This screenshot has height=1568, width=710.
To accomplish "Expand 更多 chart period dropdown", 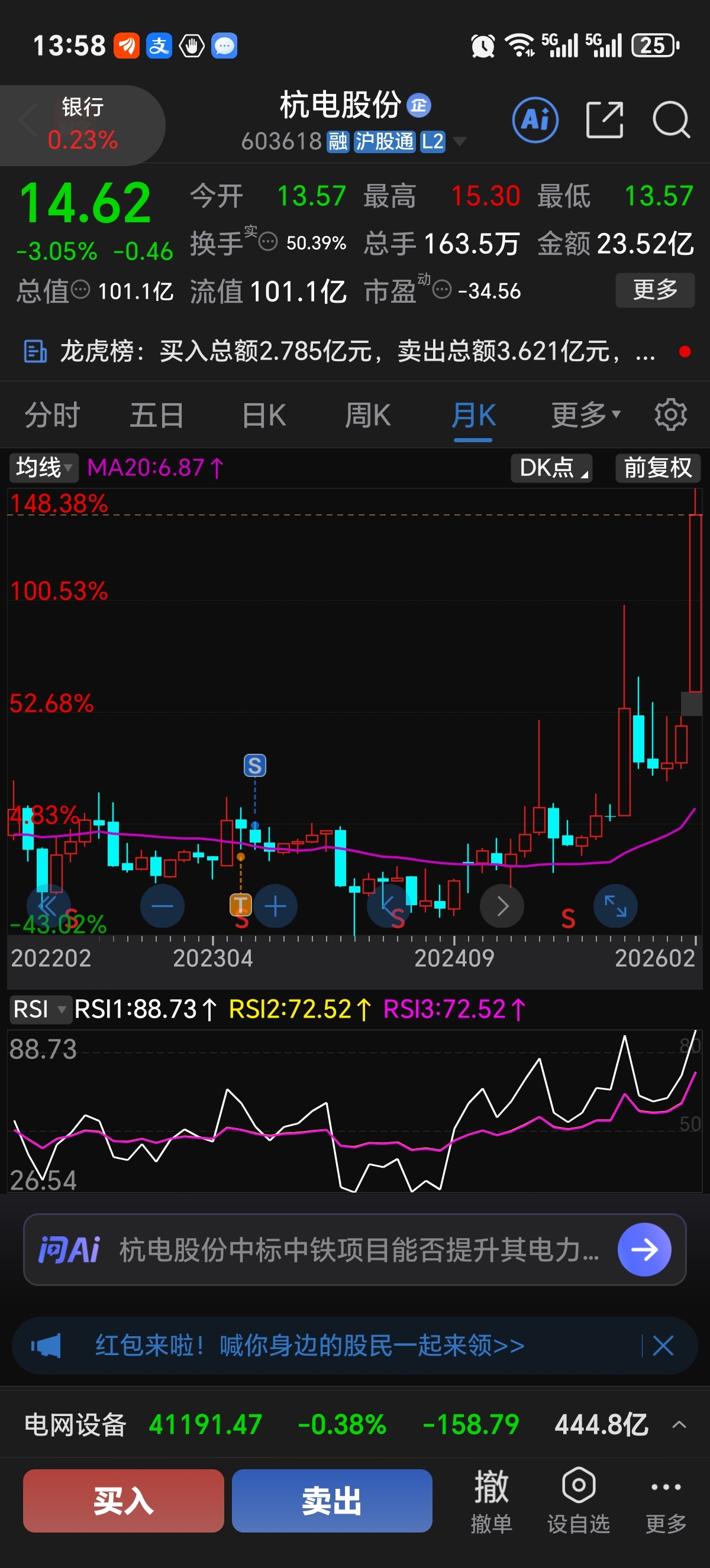I will [586, 415].
